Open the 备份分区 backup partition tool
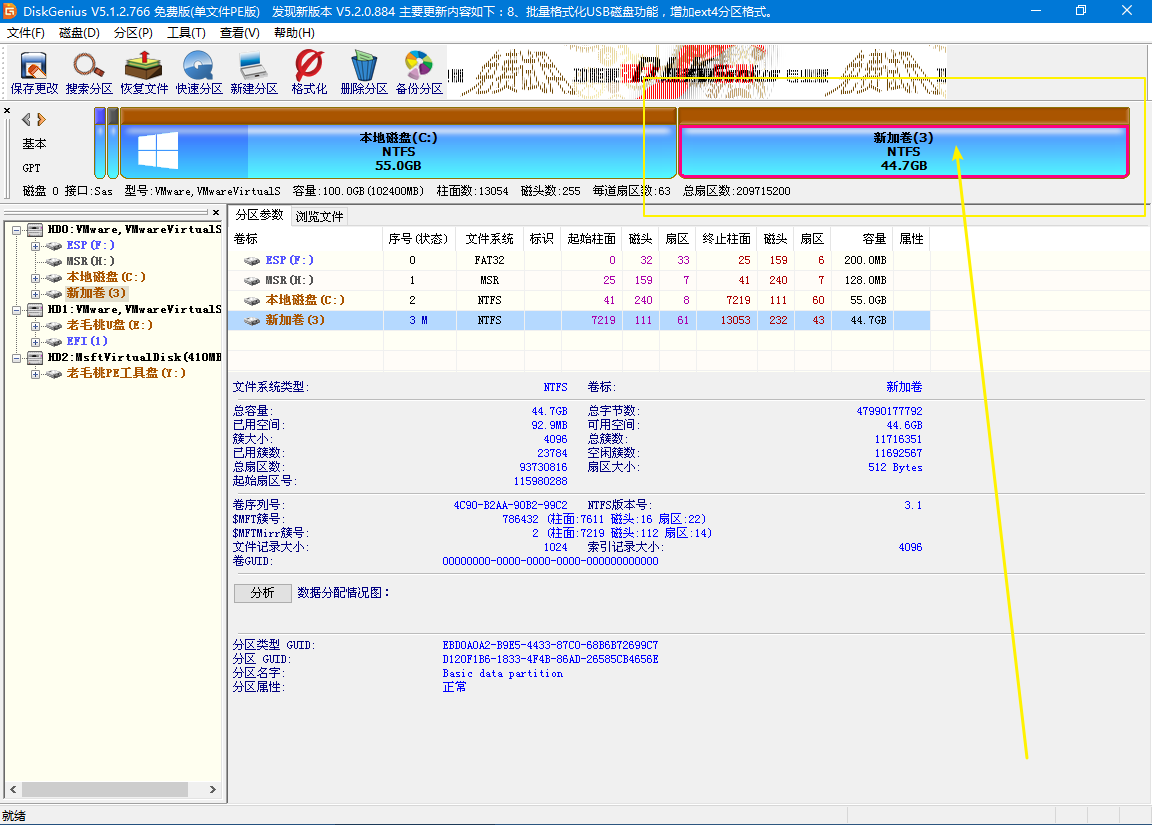1152x825 pixels. click(419, 73)
